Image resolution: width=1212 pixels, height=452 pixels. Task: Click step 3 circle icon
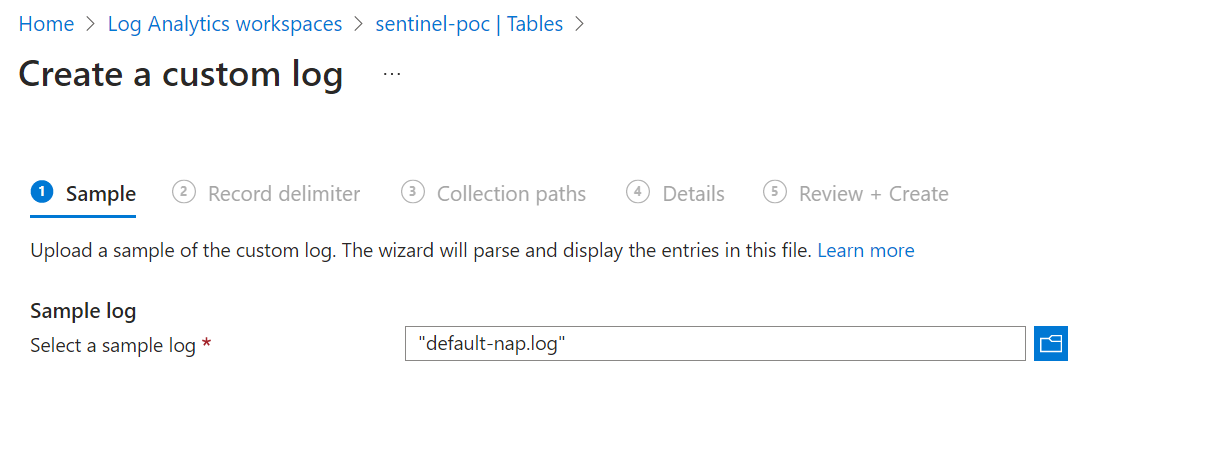(x=413, y=192)
